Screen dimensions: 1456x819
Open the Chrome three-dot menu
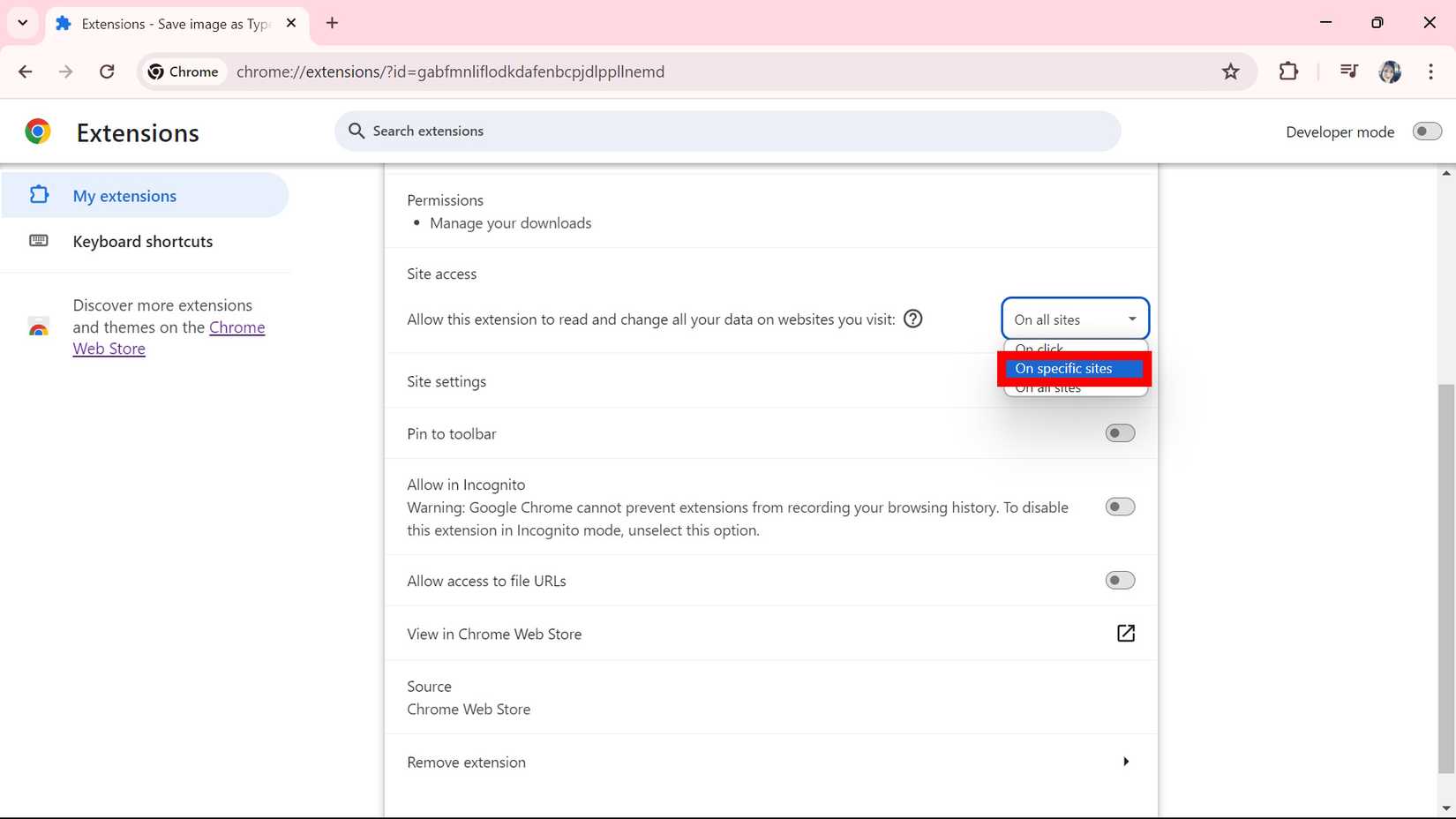pyautogui.click(x=1430, y=71)
